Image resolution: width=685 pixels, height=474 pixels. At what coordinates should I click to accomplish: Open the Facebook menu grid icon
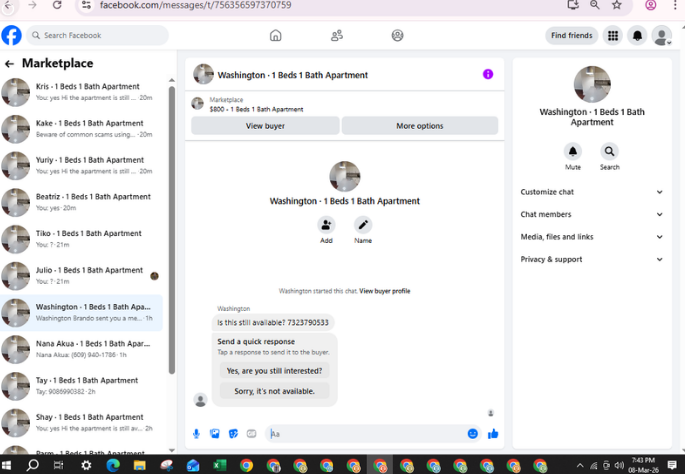point(613,35)
